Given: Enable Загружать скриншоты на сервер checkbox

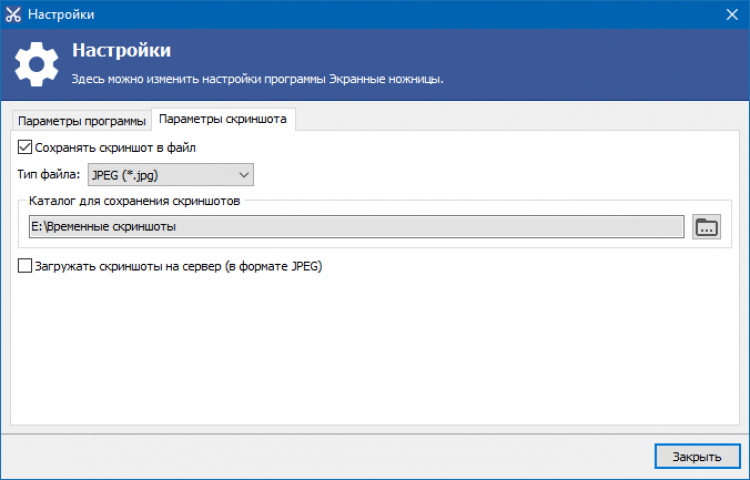Looking at the screenshot, I should pyautogui.click(x=25, y=266).
